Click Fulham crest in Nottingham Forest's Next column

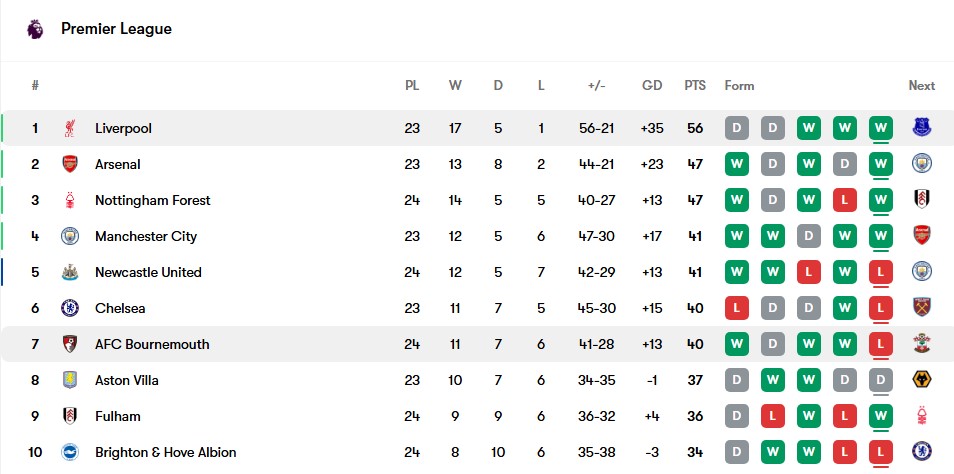pos(922,200)
